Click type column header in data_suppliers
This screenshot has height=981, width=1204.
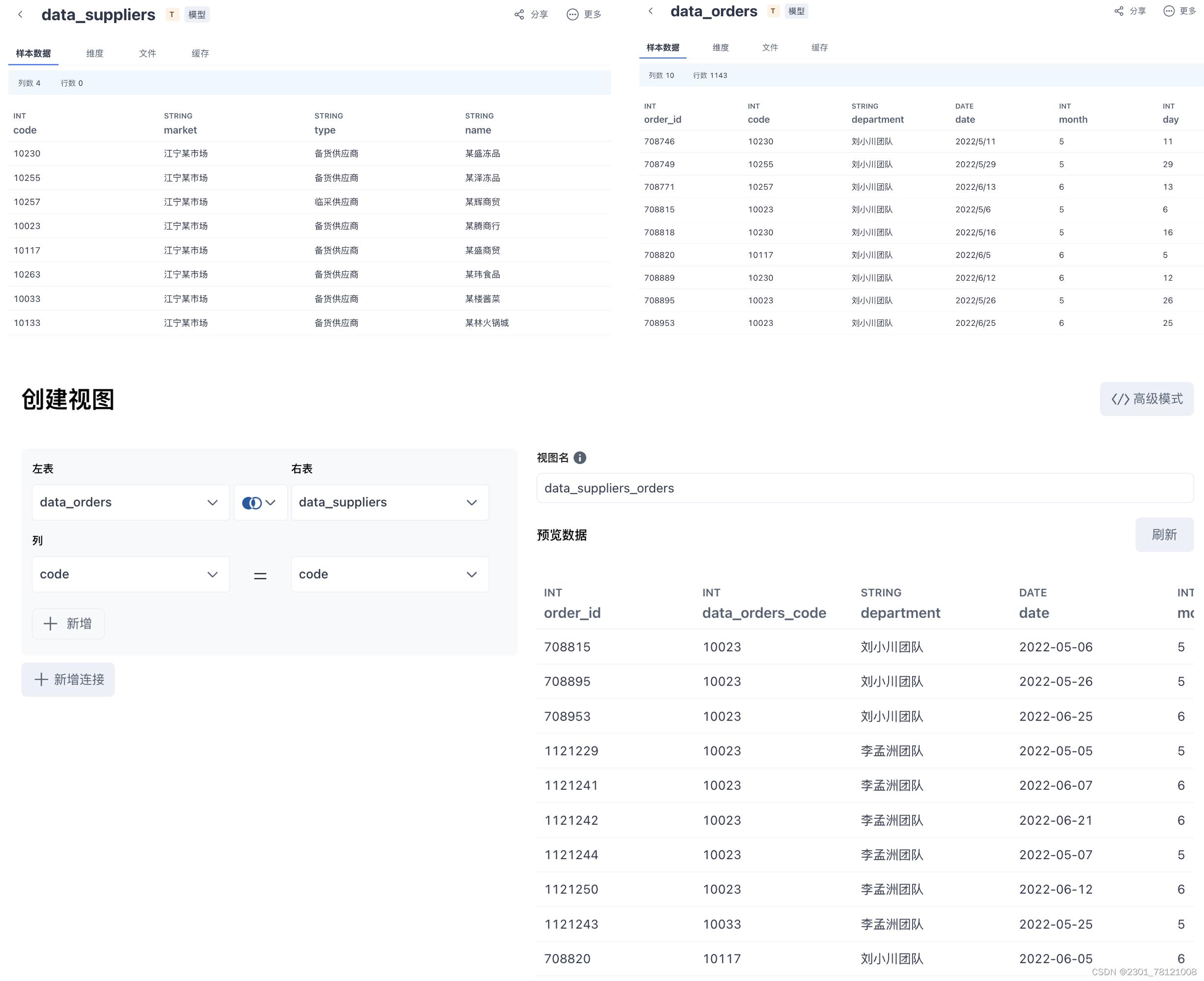coord(325,130)
